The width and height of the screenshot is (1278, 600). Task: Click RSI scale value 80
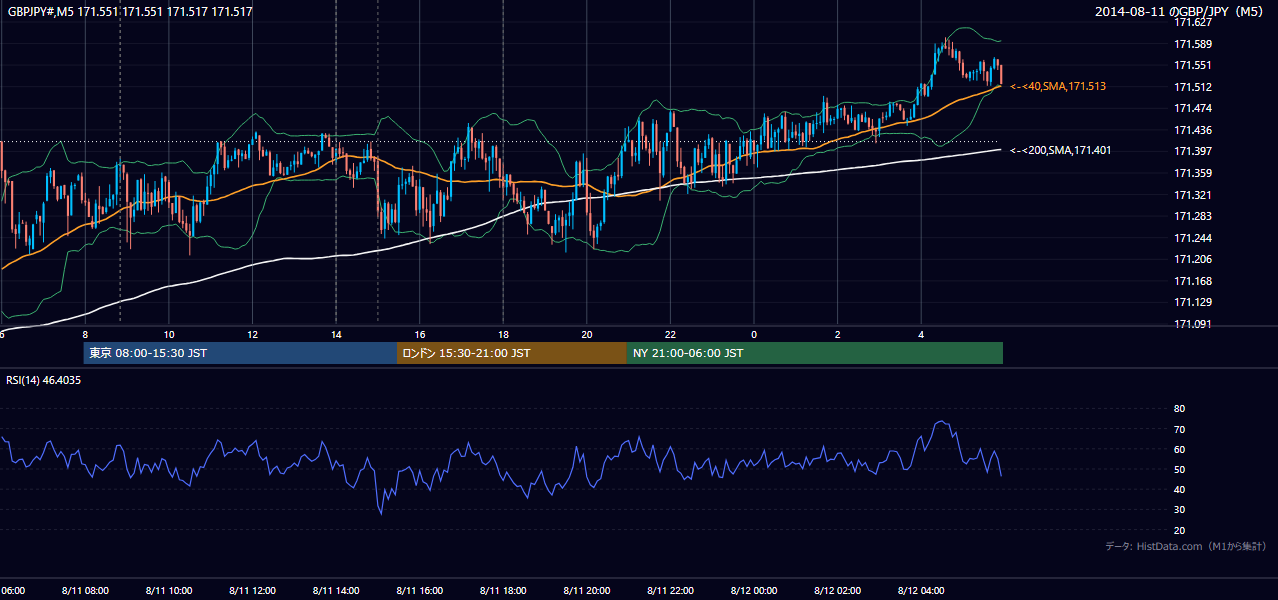tap(1179, 409)
